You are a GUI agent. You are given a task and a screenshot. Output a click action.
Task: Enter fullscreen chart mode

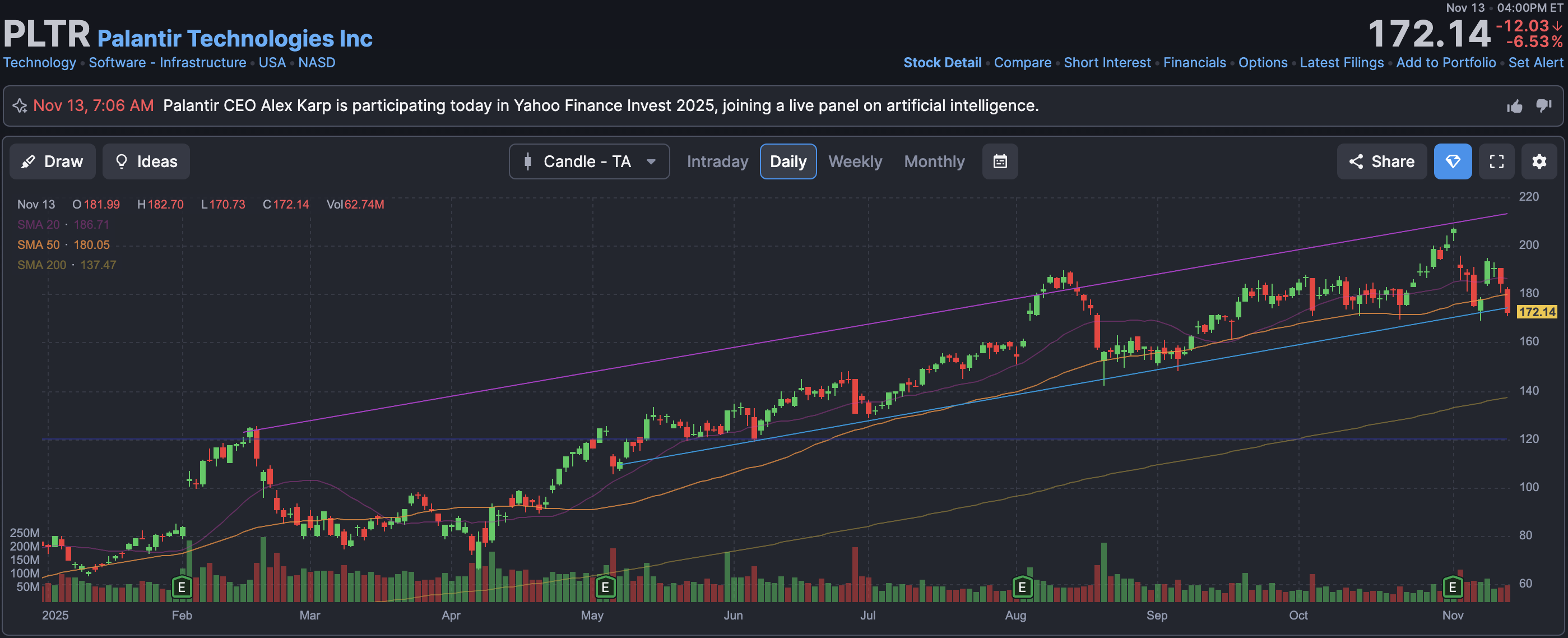click(x=1496, y=161)
